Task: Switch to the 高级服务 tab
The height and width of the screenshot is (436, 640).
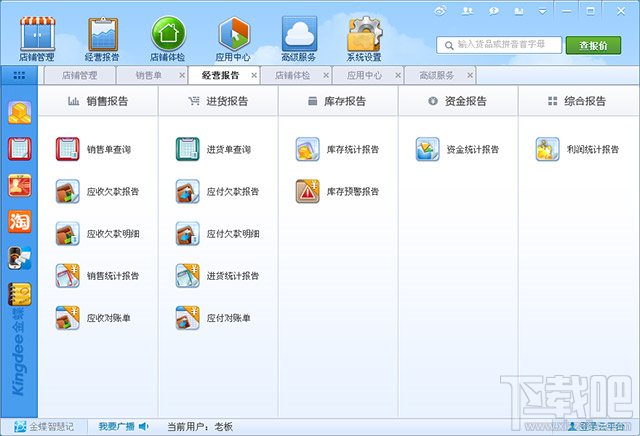Action: point(436,76)
